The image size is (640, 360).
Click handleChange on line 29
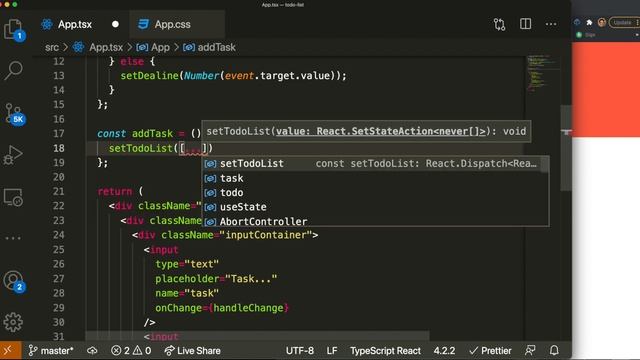[248, 308]
